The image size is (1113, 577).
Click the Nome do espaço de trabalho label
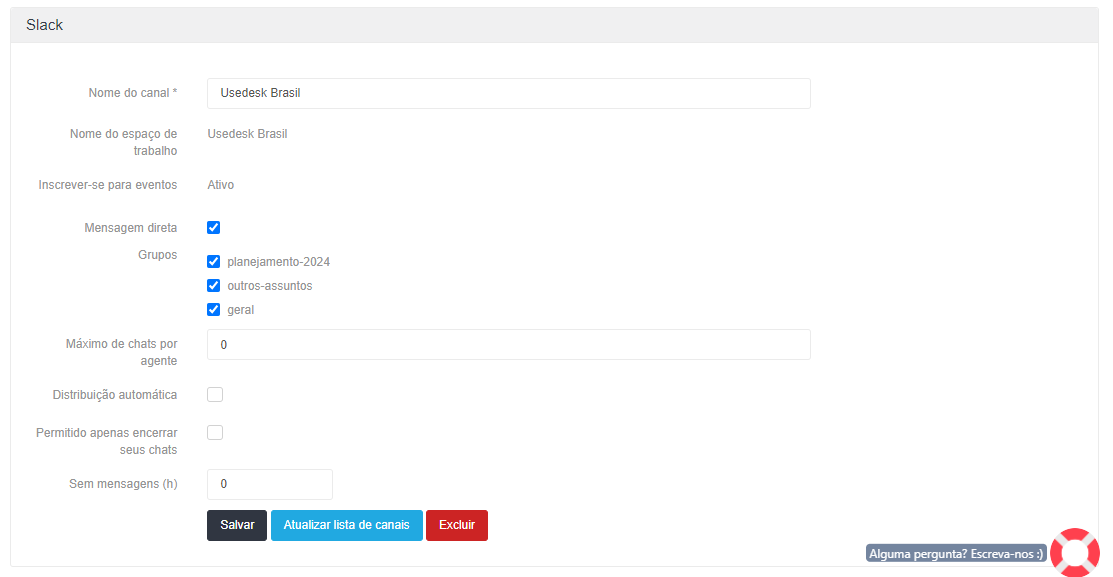tap(124, 142)
